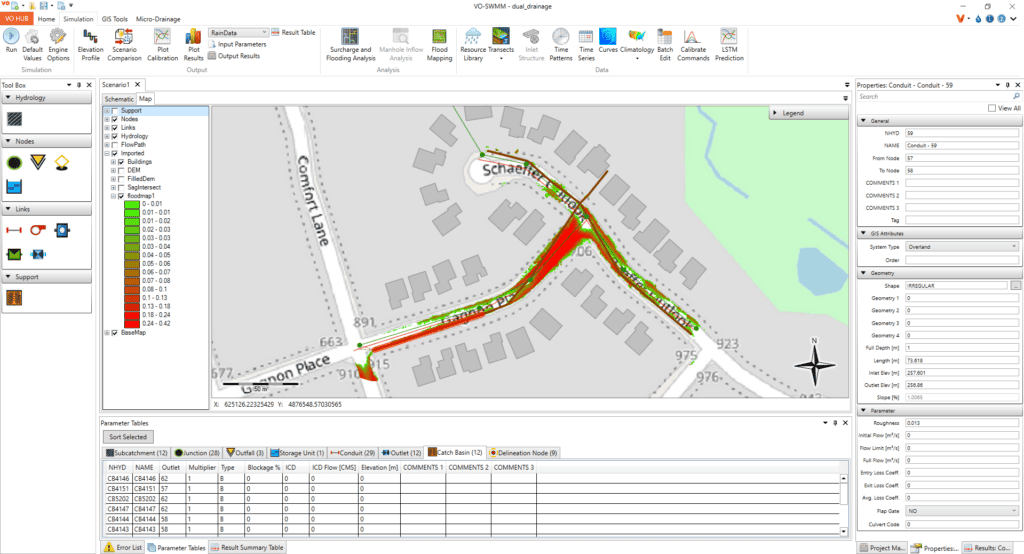The height and width of the screenshot is (554, 1024).
Task: Open Climatology data tool
Action: point(637,43)
